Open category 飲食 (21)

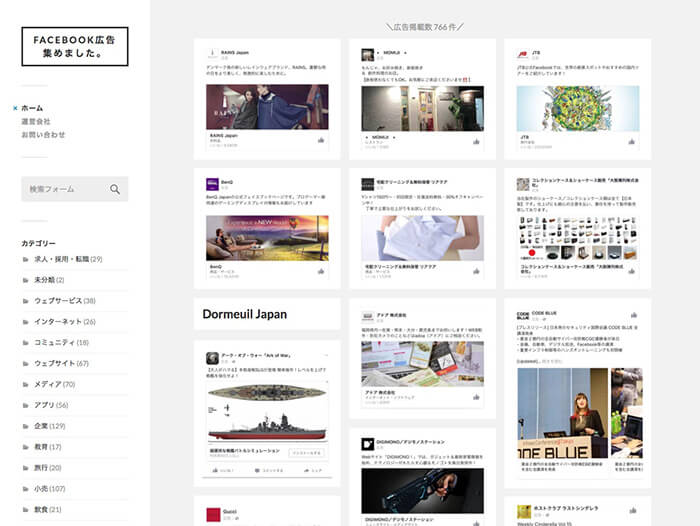click(48, 509)
